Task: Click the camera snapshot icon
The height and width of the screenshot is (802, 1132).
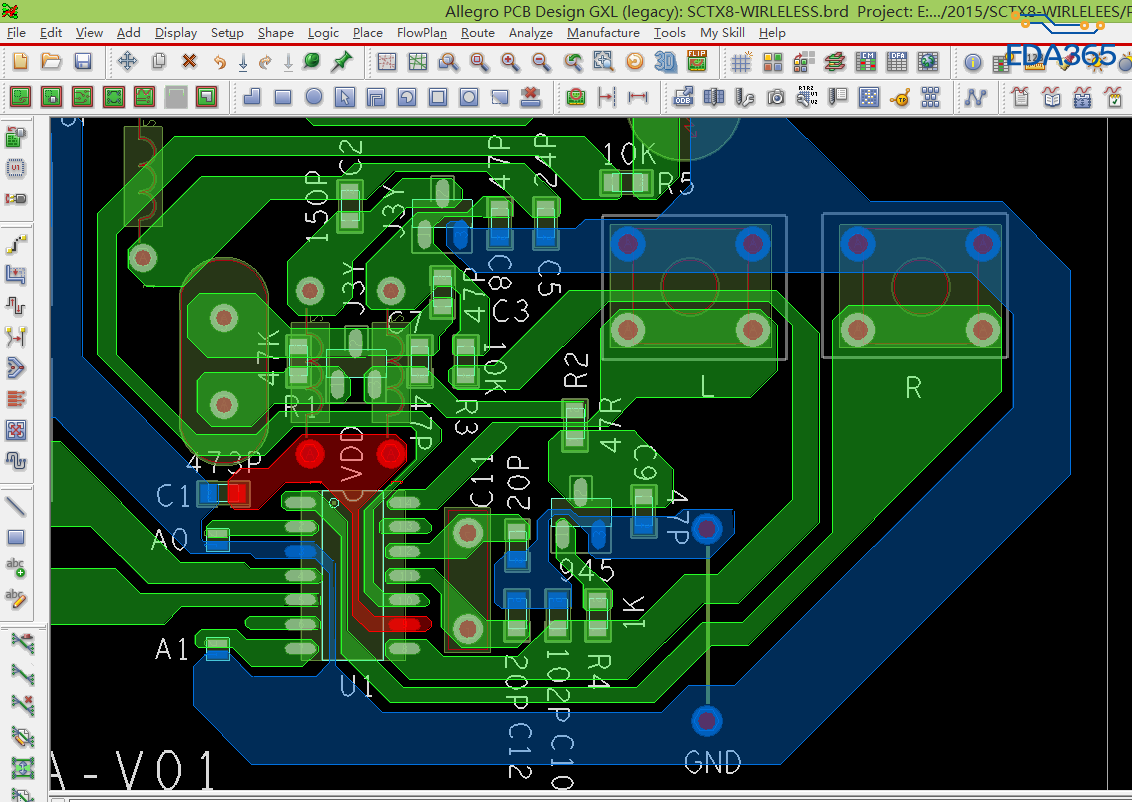Action: click(x=775, y=98)
